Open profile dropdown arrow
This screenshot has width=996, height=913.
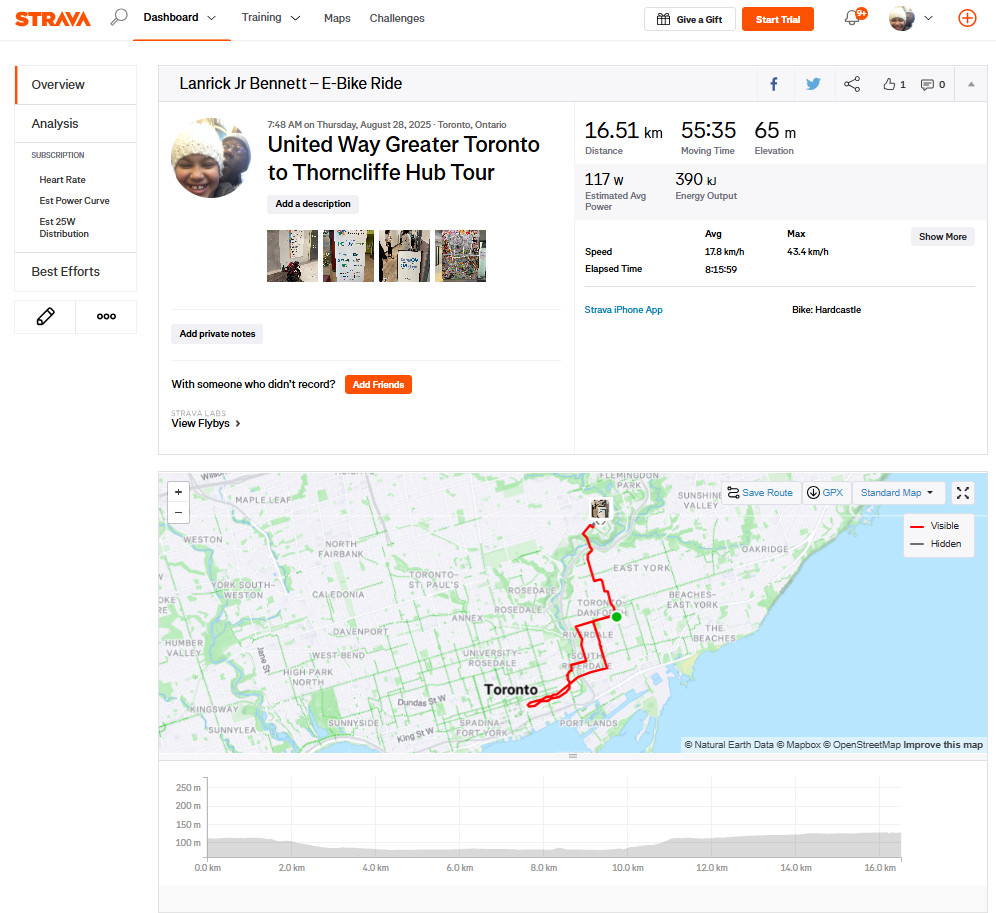928,18
